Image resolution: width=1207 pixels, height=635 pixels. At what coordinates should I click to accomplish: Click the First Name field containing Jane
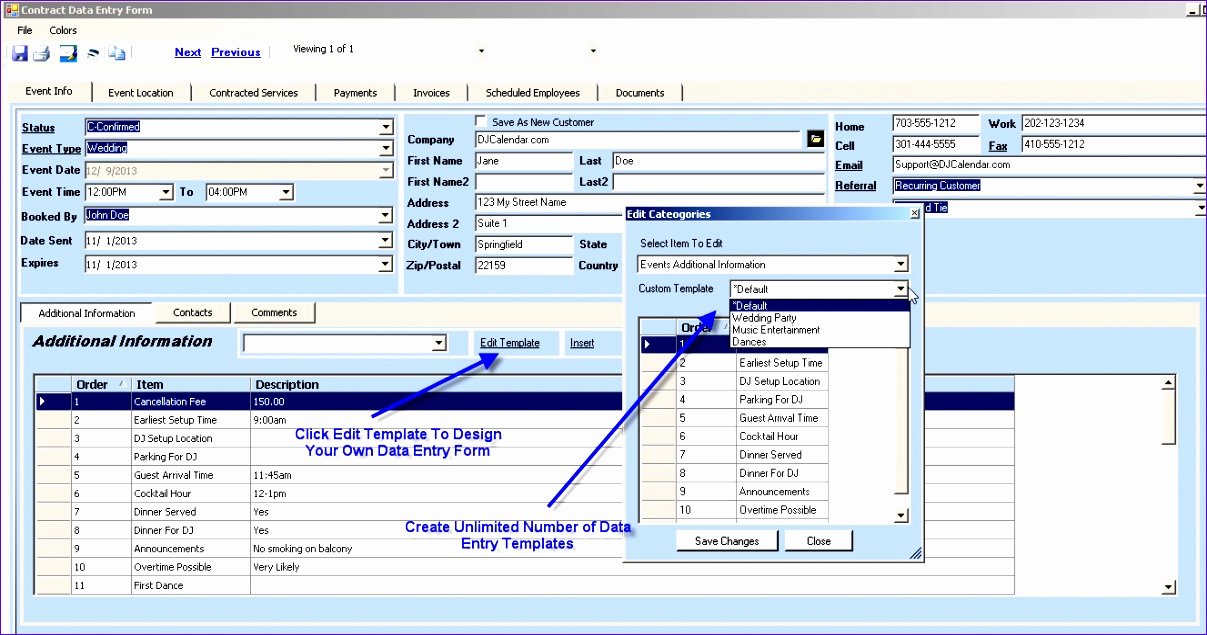pos(524,161)
